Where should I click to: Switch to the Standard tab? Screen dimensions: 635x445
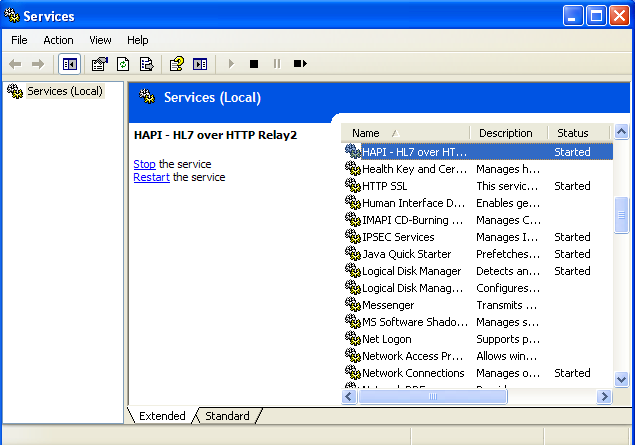point(227,416)
